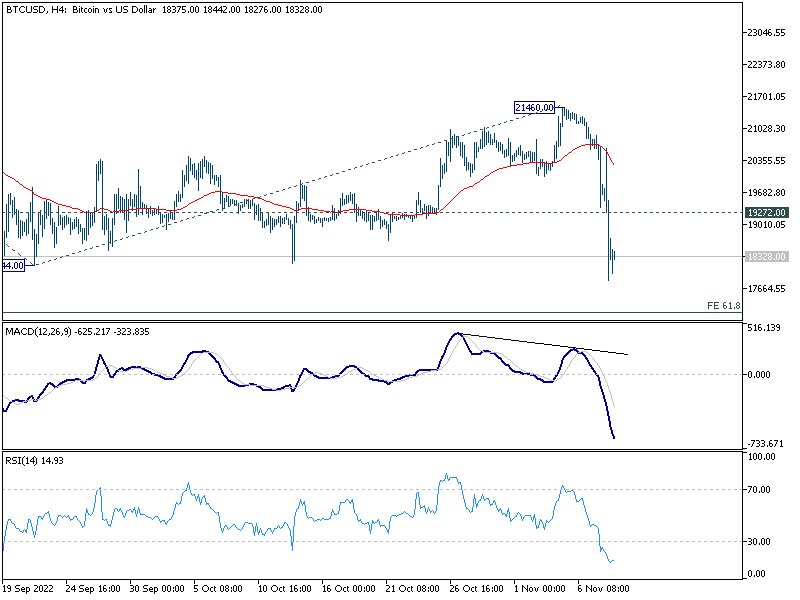Click the RSI 100.00 scale label
The height and width of the screenshot is (600, 800).
point(761,457)
